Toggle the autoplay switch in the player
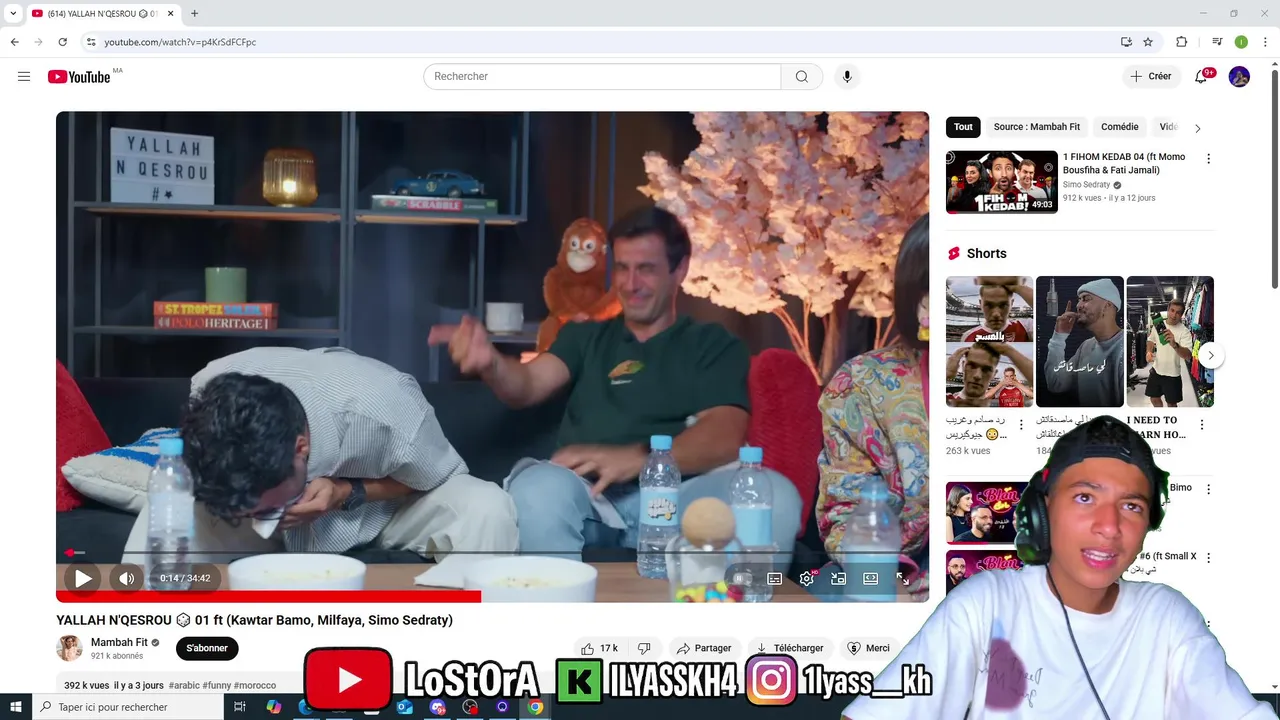1280x720 pixels. 741,578
